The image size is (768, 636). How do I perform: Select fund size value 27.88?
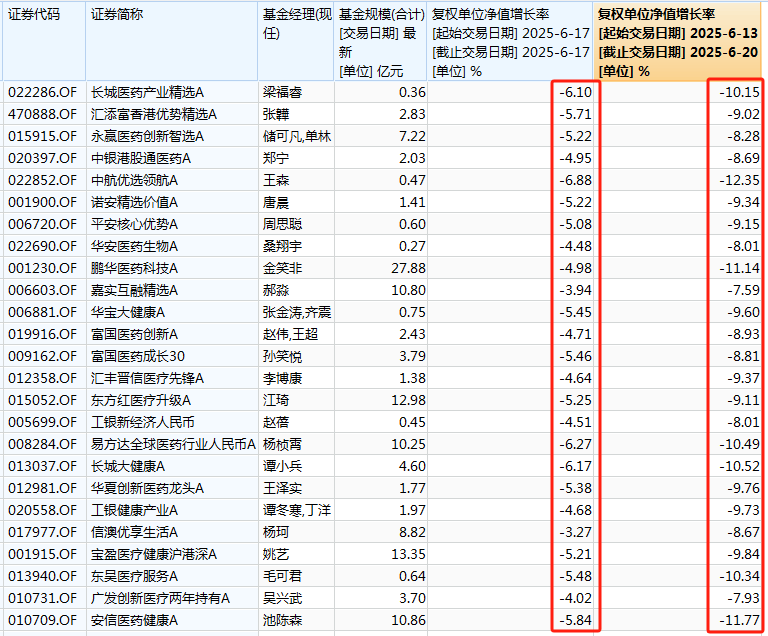[408, 269]
